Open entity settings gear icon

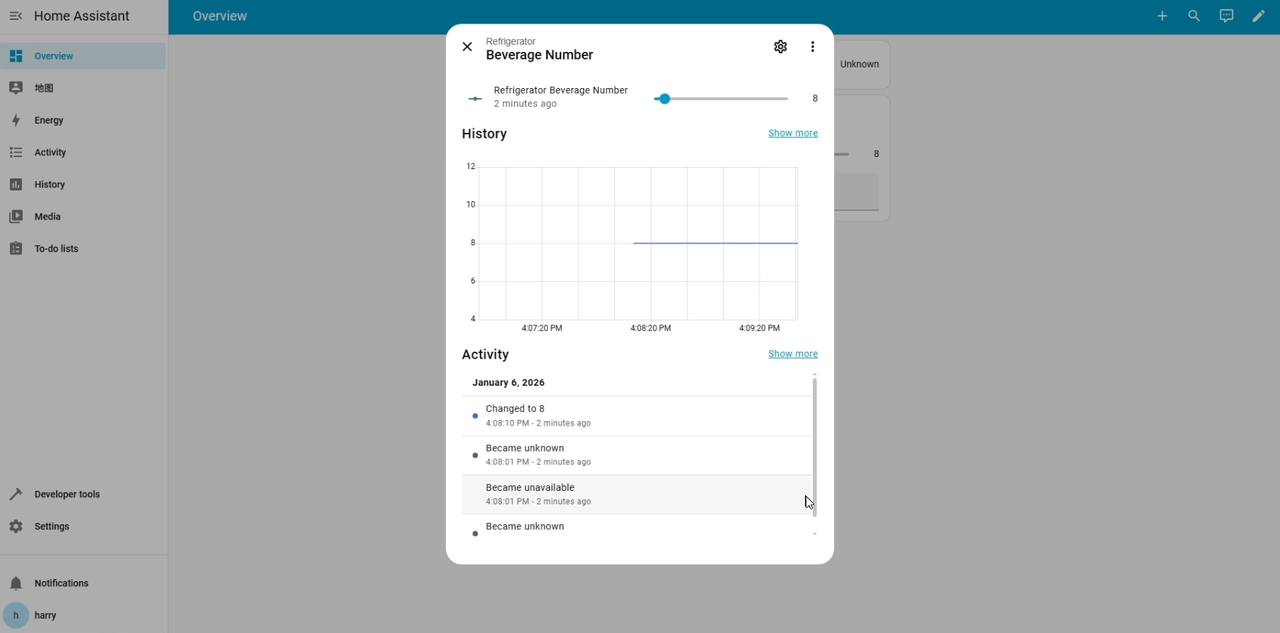click(x=780, y=47)
